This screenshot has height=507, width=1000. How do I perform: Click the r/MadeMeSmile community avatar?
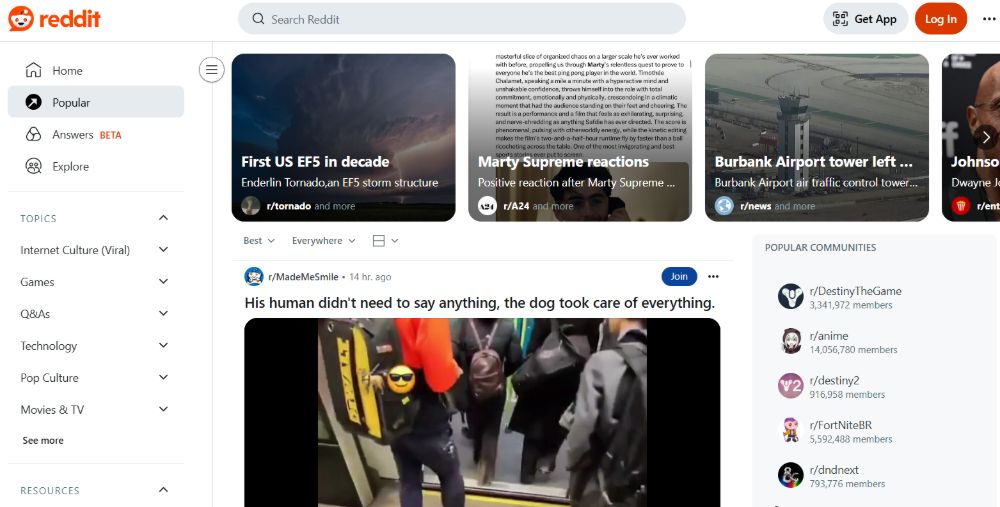[254, 276]
